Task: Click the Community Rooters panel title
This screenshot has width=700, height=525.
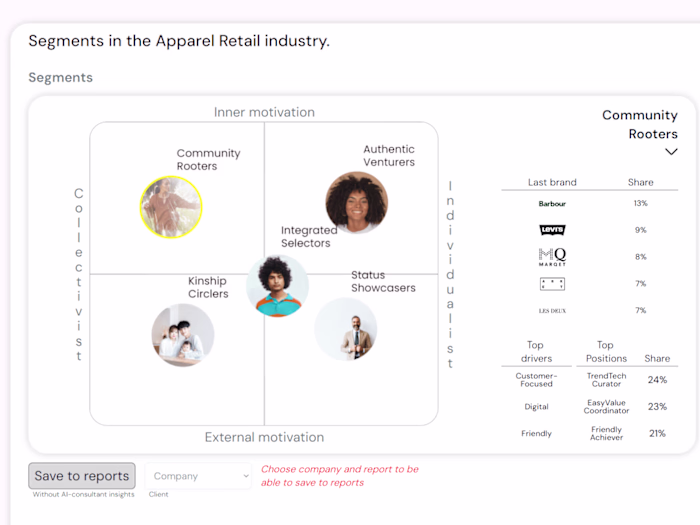Action: coord(640,124)
